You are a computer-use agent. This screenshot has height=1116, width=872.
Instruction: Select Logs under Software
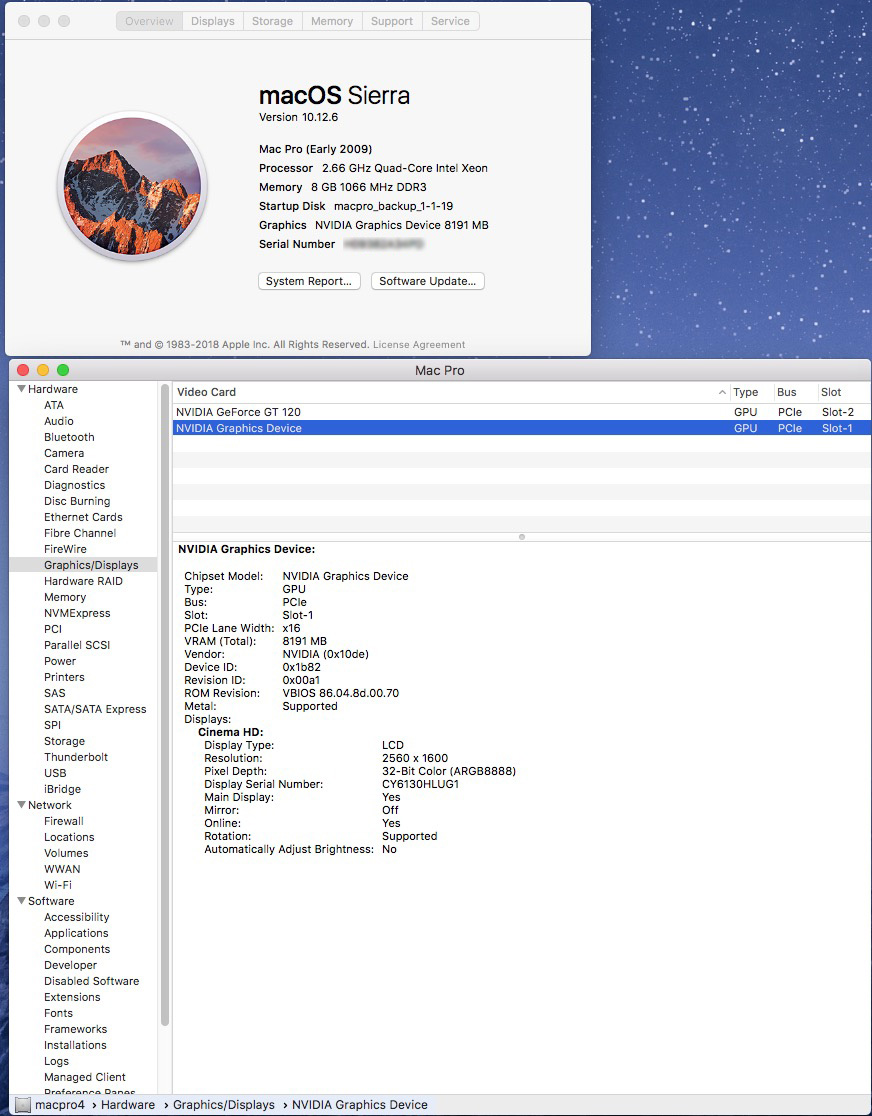(x=56, y=1061)
